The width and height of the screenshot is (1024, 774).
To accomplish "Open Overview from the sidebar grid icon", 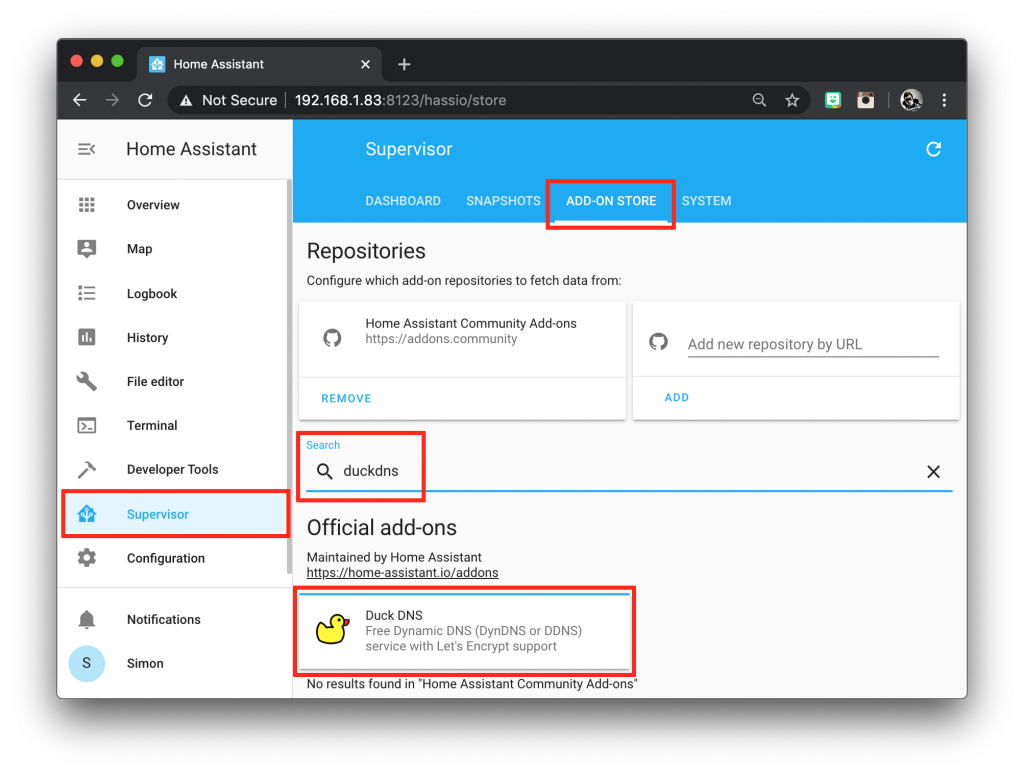I will (x=86, y=205).
